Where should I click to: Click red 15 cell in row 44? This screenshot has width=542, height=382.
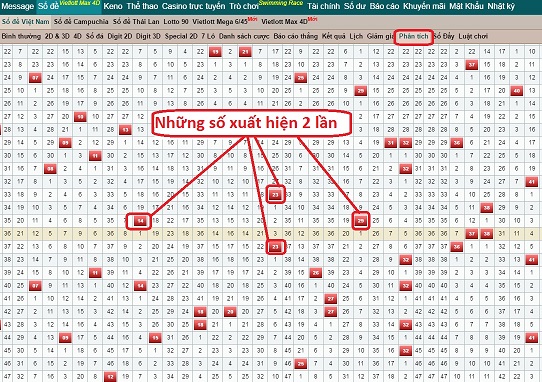pyautogui.click(x=155, y=338)
